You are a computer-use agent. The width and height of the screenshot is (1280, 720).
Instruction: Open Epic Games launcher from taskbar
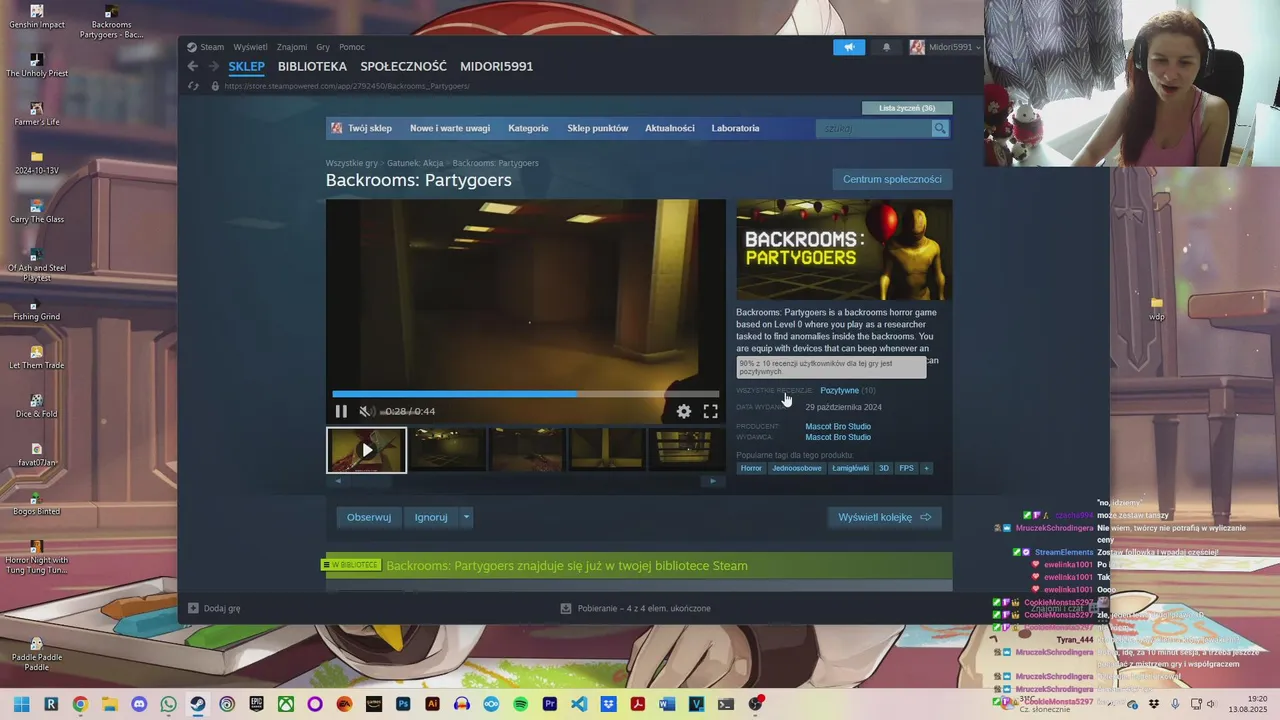click(256, 704)
